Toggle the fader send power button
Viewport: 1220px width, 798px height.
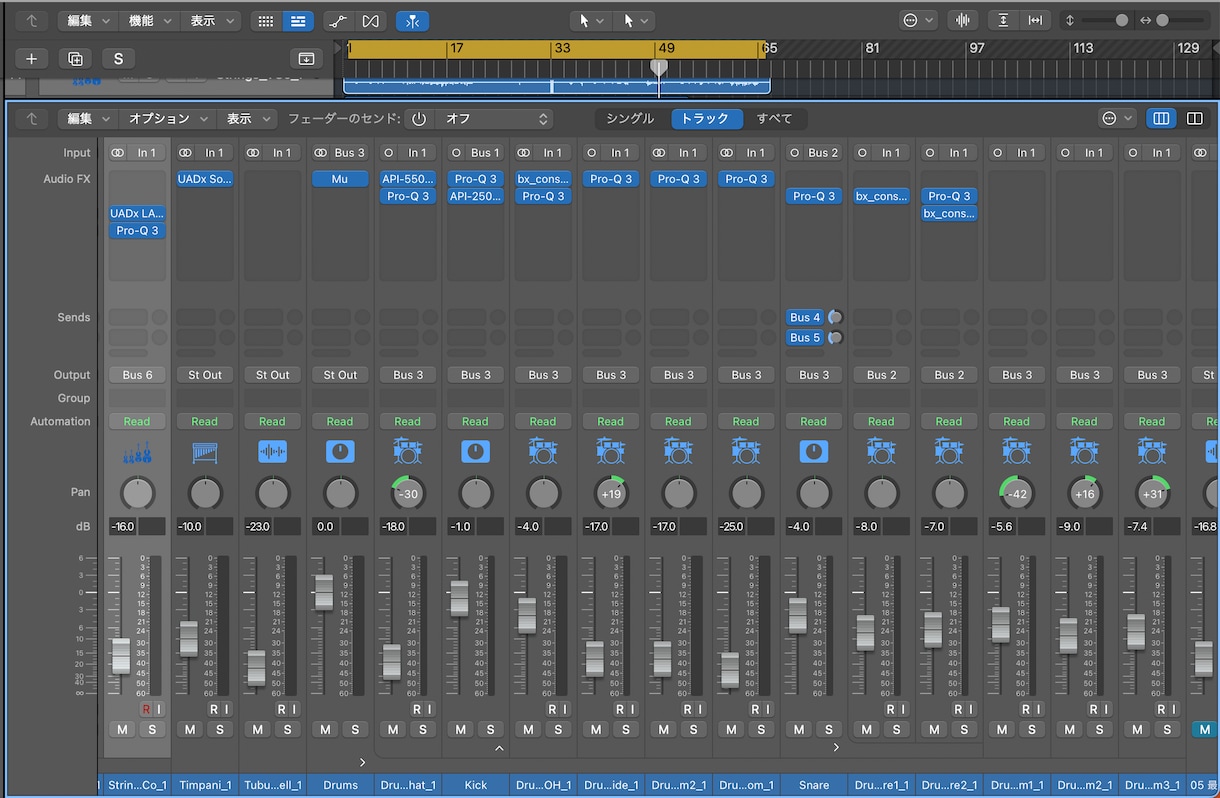[419, 118]
